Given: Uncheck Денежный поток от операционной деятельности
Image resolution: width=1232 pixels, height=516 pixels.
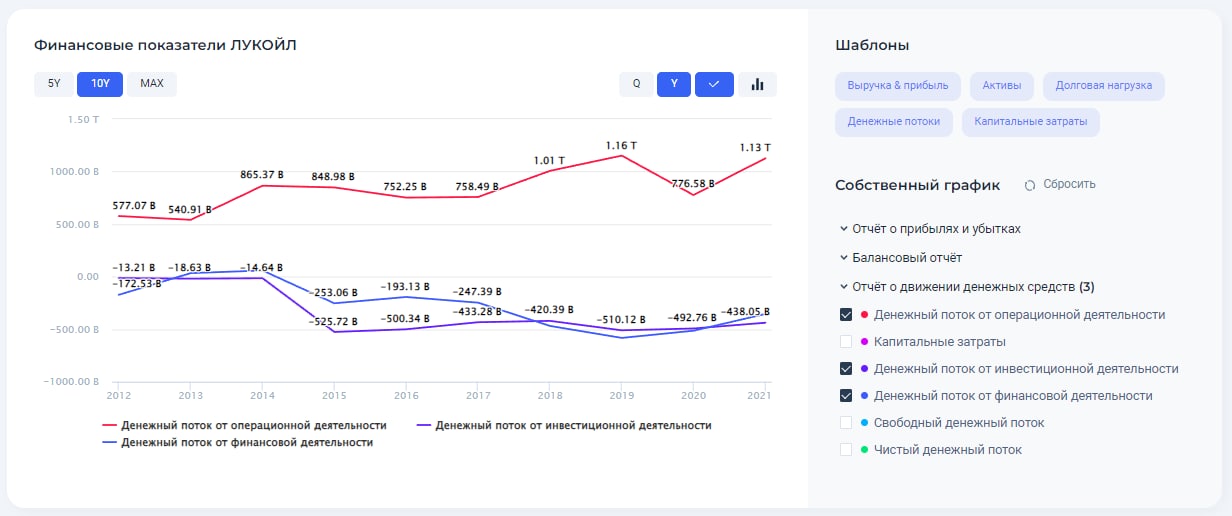Looking at the screenshot, I should pos(846,314).
